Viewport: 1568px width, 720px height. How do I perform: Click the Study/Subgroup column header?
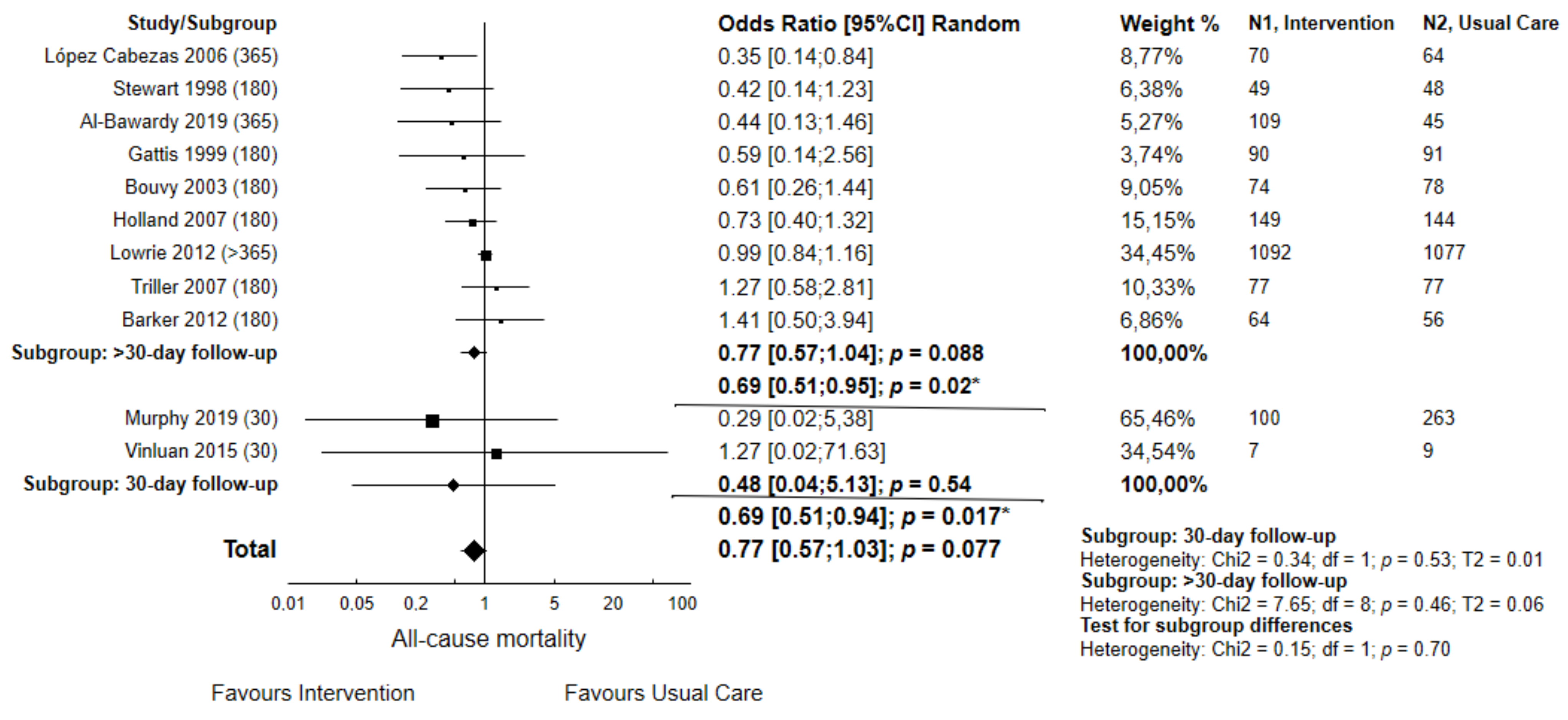click(x=202, y=23)
